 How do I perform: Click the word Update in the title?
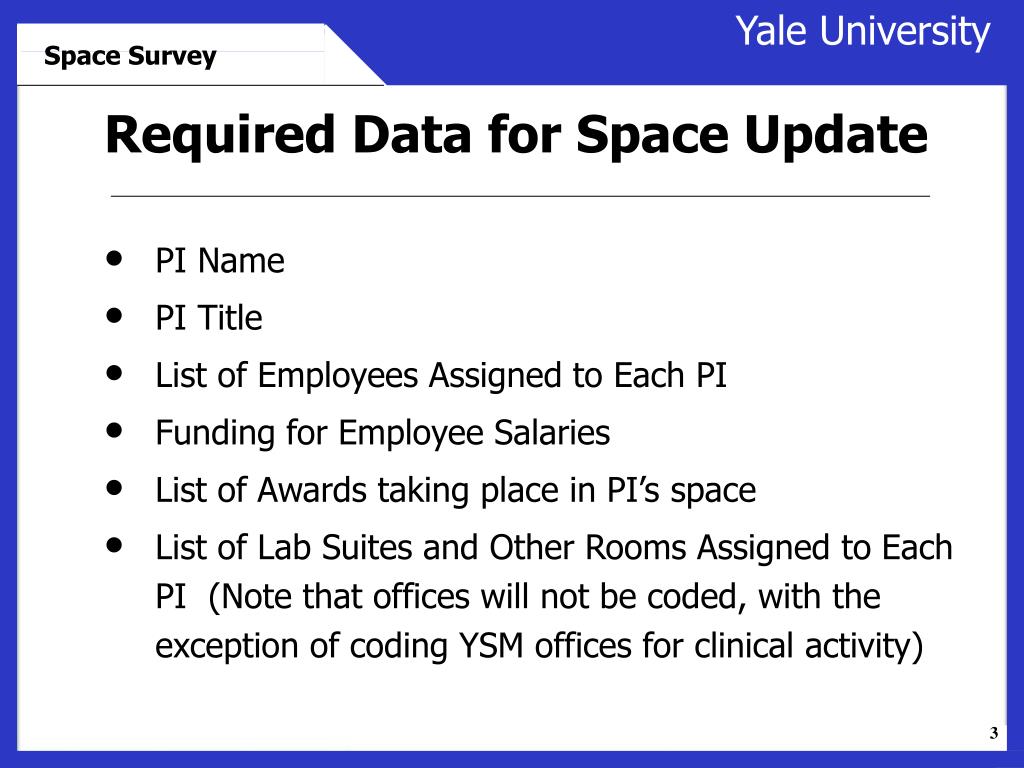(836, 135)
